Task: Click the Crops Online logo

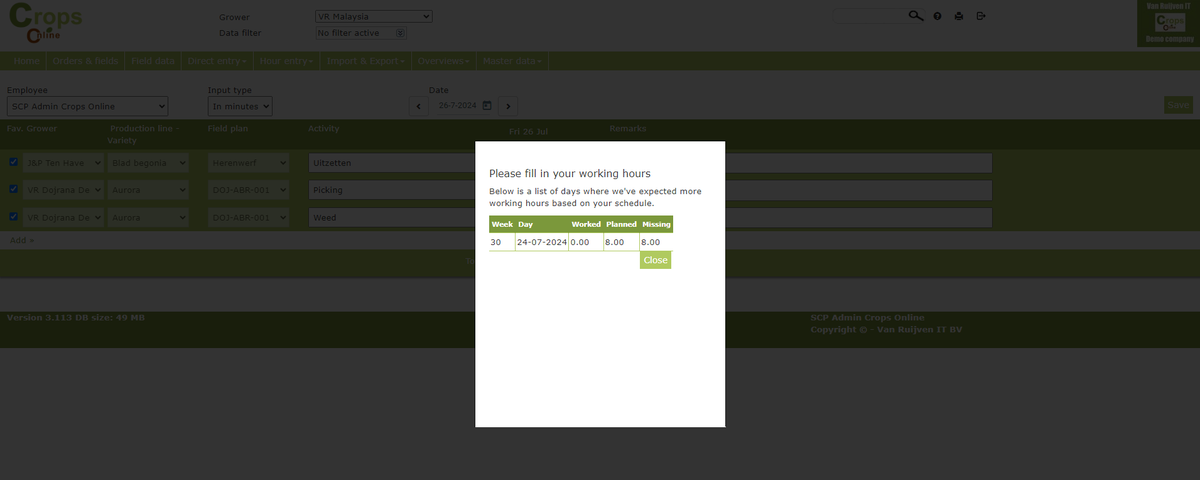Action: [x=46, y=25]
